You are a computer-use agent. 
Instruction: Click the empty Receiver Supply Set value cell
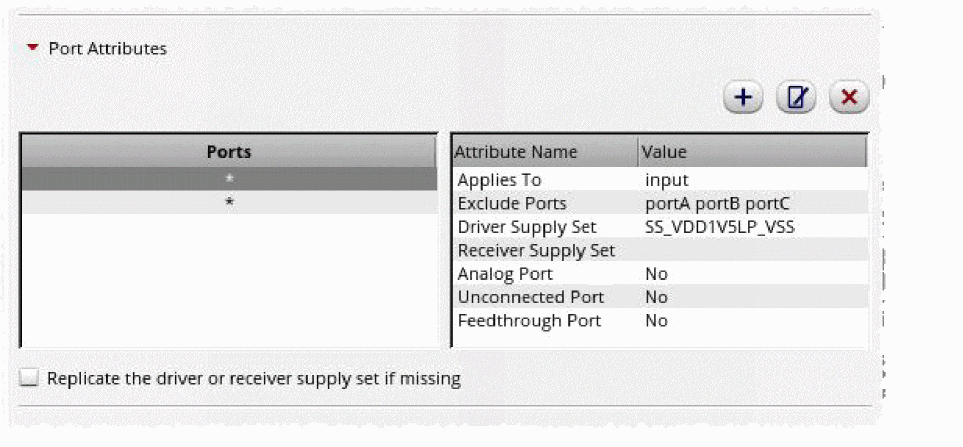coord(750,250)
